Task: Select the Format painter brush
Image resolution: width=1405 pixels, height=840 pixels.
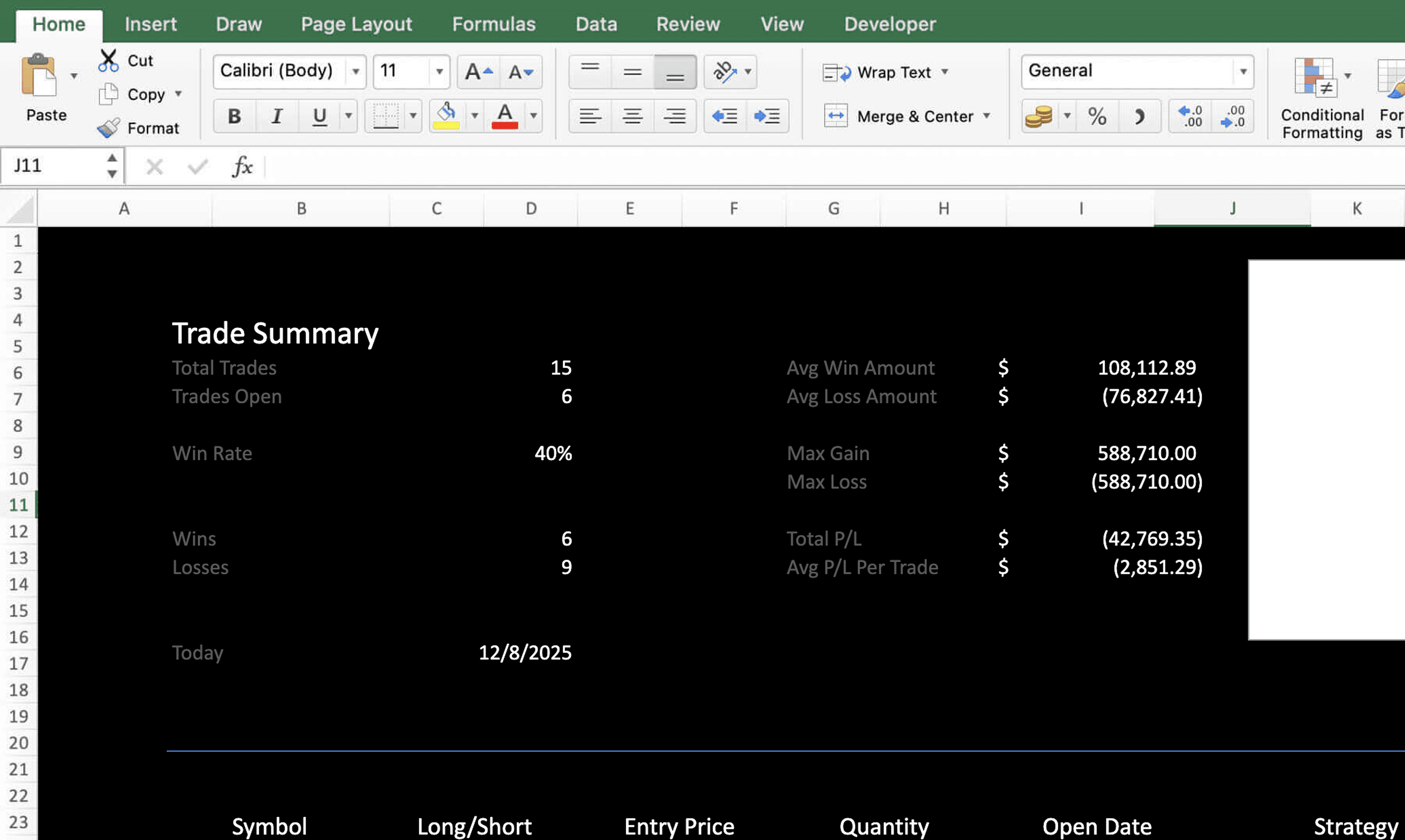Action: pyautogui.click(x=108, y=128)
